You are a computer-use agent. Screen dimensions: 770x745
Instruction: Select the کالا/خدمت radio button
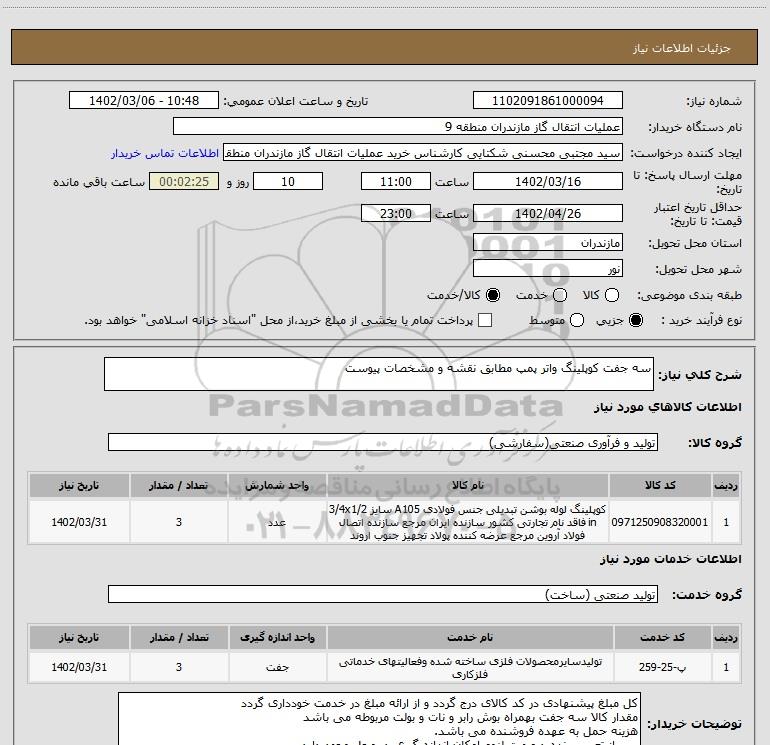493,295
